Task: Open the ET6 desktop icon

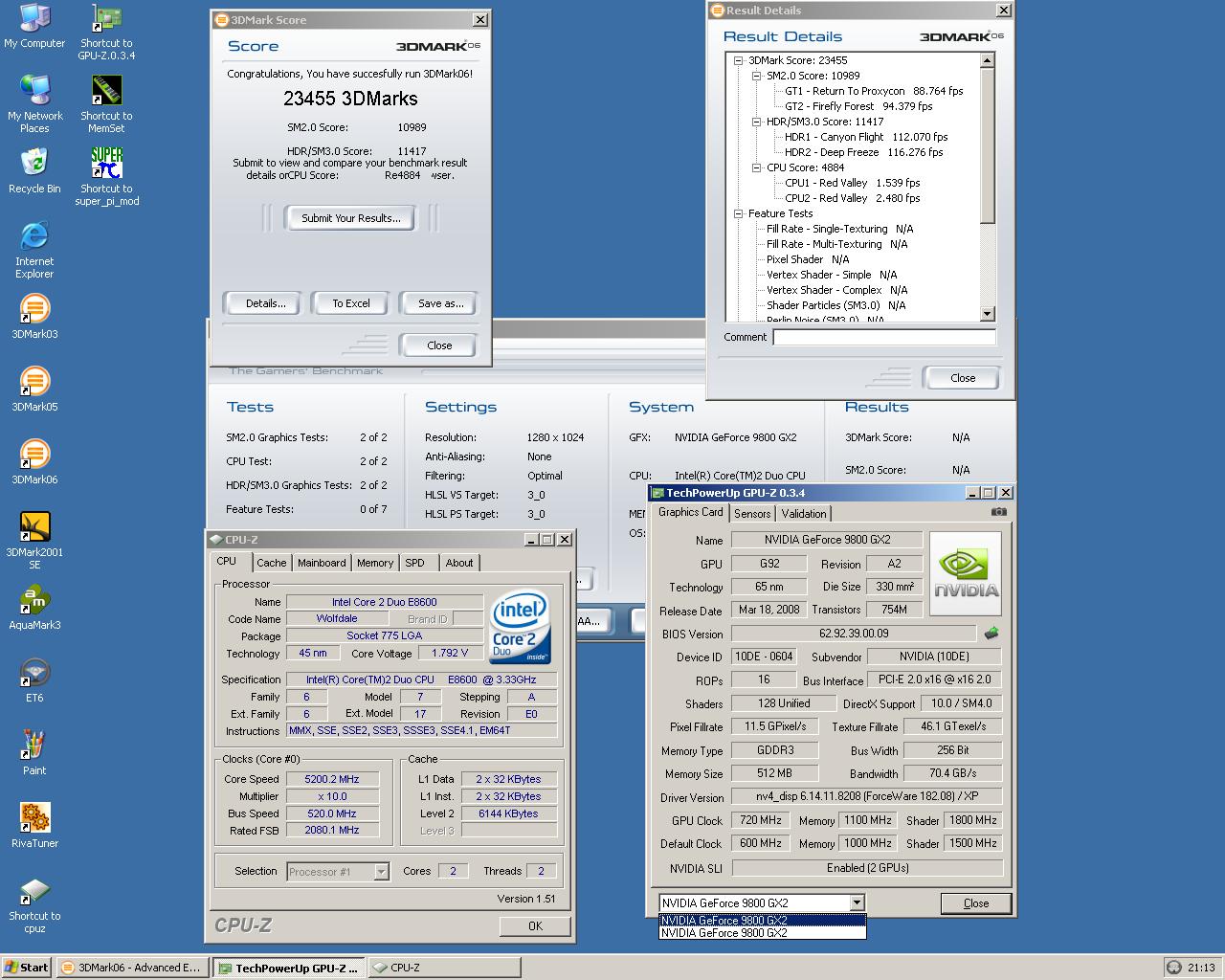Action: [34, 680]
